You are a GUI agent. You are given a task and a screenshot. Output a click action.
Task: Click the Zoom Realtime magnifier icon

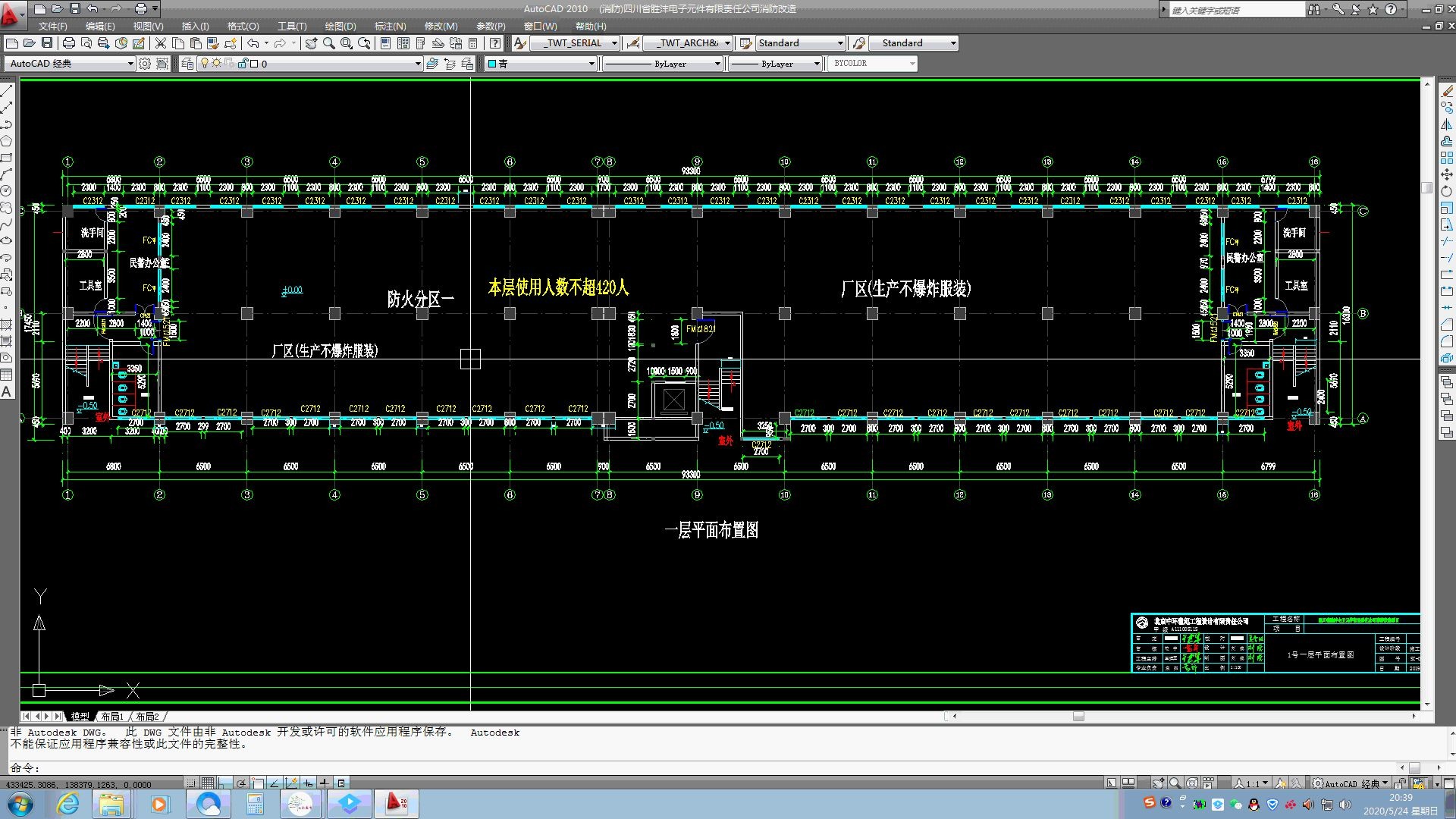(329, 43)
